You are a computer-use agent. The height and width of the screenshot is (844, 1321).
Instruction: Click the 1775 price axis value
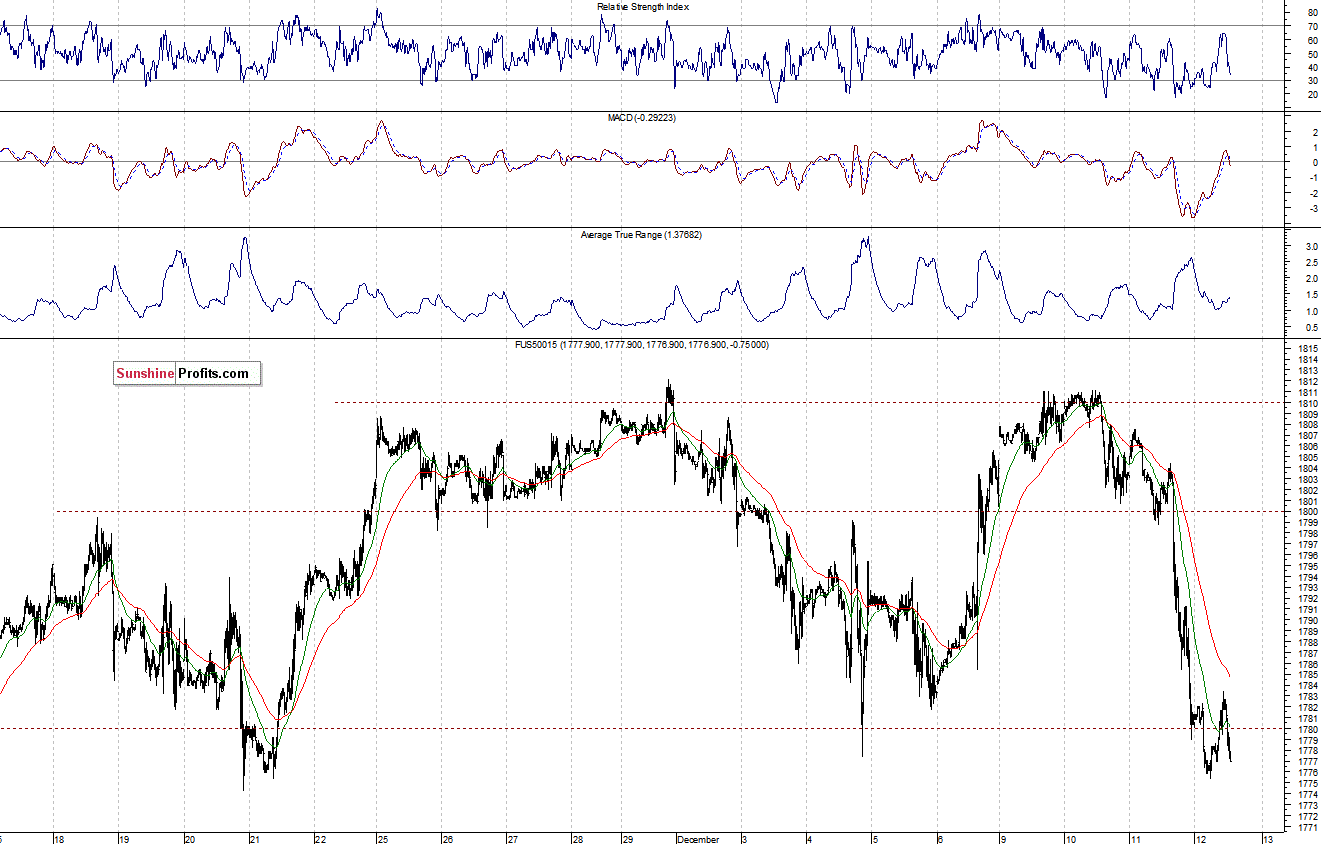(x=1307, y=783)
